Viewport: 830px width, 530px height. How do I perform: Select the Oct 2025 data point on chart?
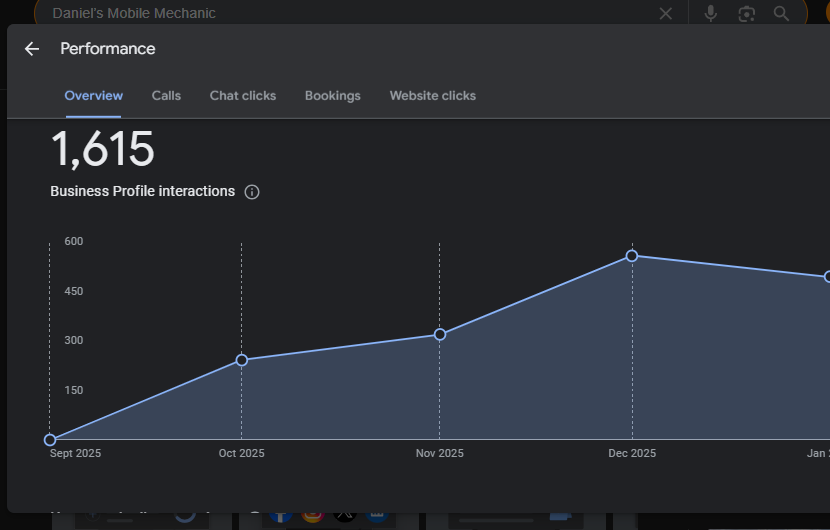click(241, 360)
